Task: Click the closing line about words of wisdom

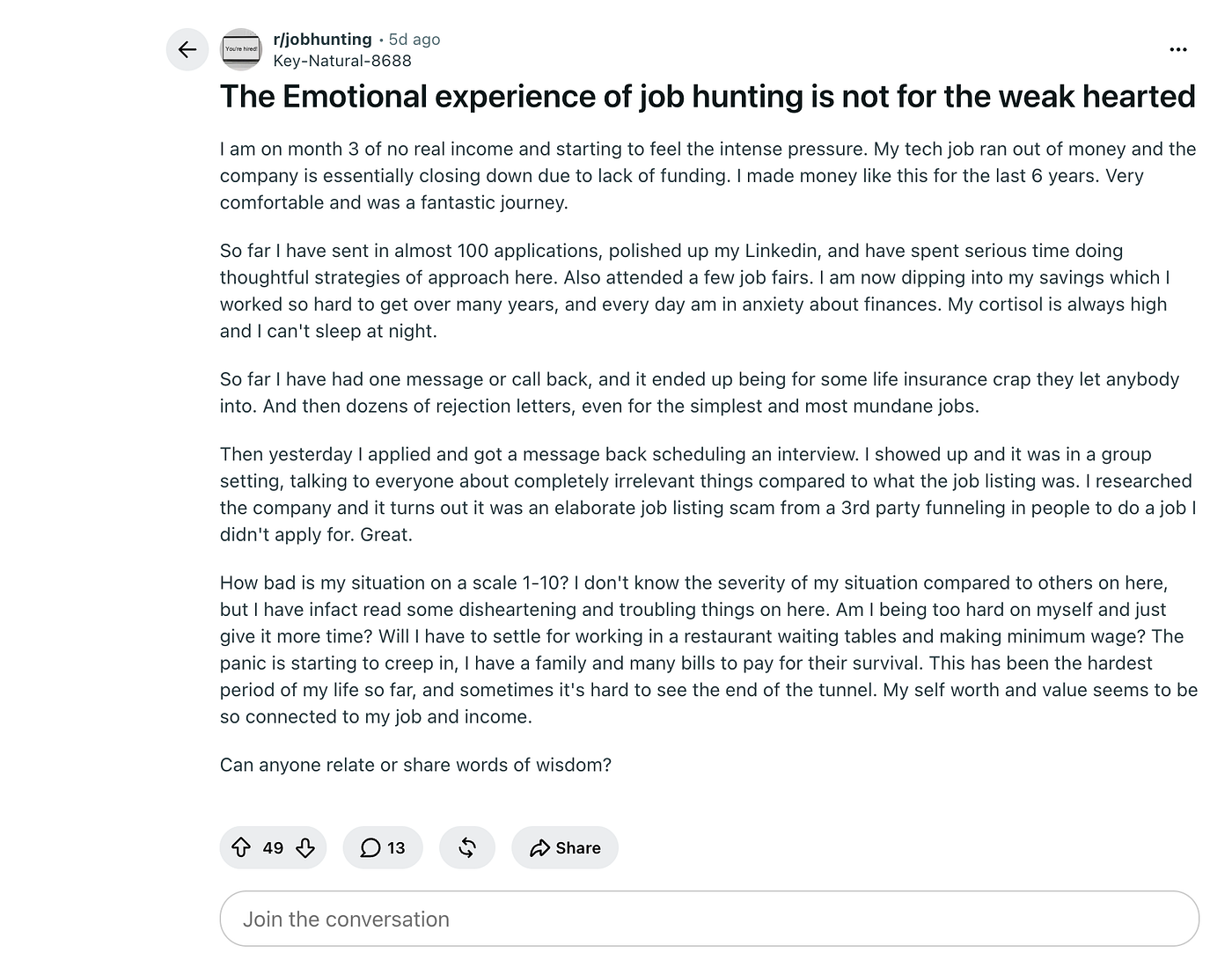Action: [x=415, y=765]
